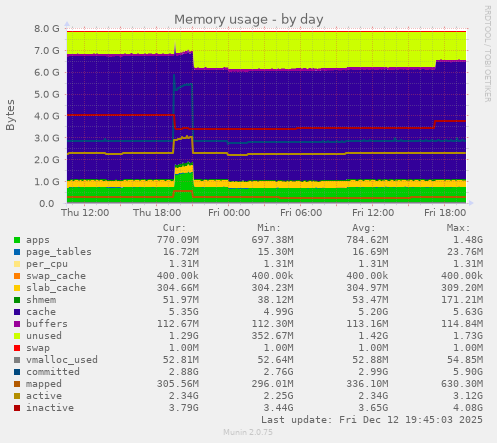Click the 'per_cpu' legend label
The height and width of the screenshot is (443, 497).
coord(47,264)
